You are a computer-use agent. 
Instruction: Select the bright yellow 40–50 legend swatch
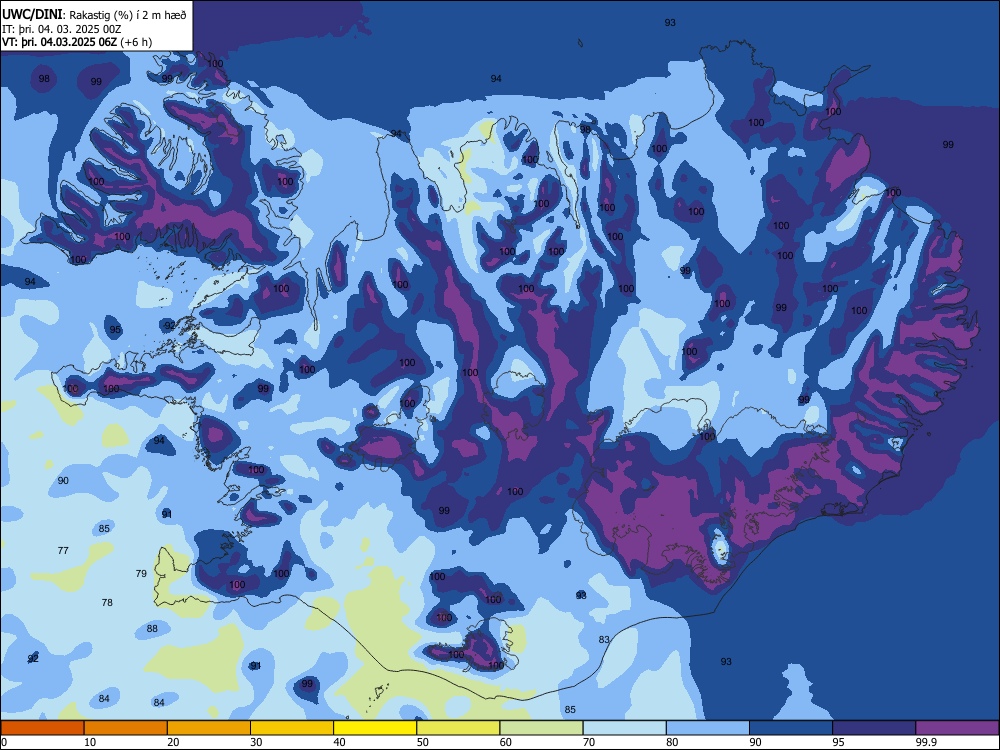tap(375, 728)
